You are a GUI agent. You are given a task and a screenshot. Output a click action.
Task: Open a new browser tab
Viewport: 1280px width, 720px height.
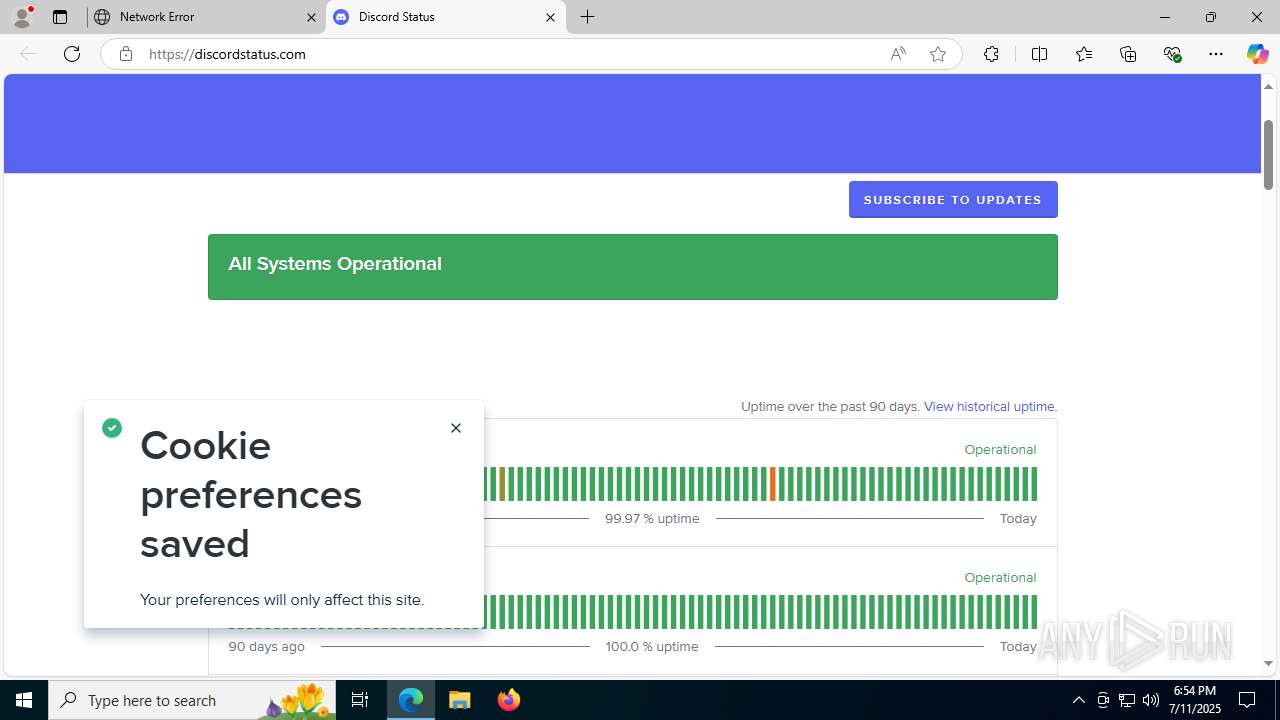(x=588, y=17)
